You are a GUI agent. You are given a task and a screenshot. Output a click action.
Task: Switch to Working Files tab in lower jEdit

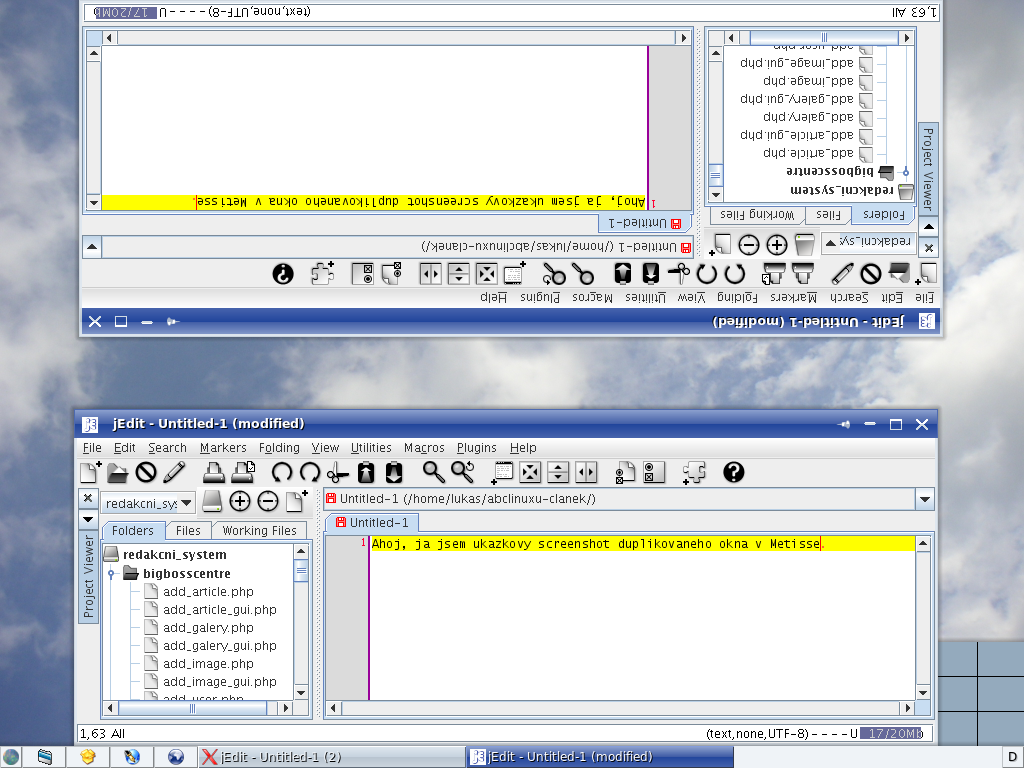coord(259,530)
